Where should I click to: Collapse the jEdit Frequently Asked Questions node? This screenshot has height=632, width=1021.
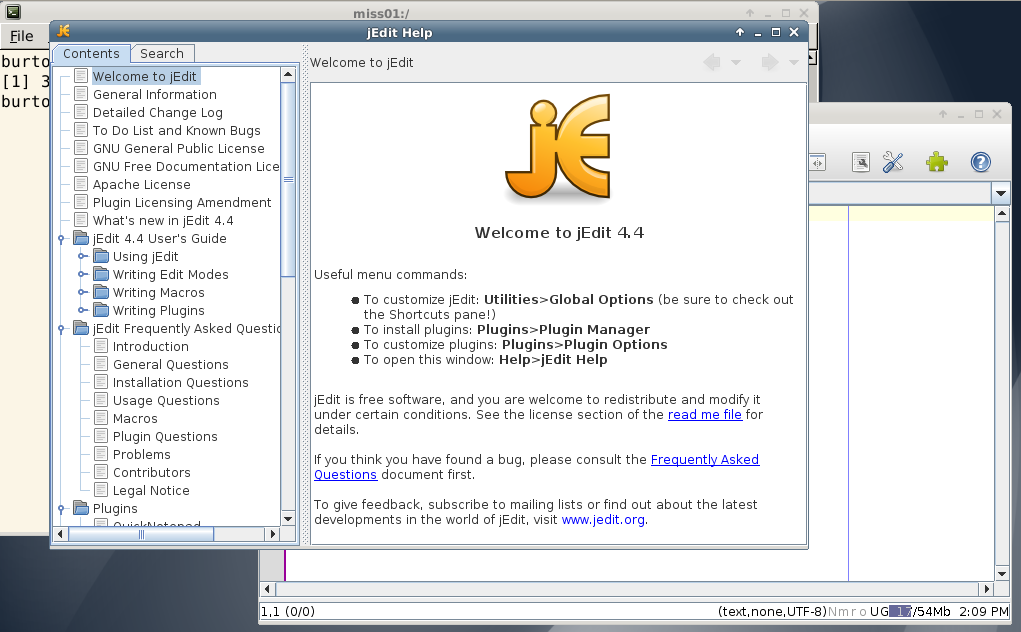click(x=61, y=329)
